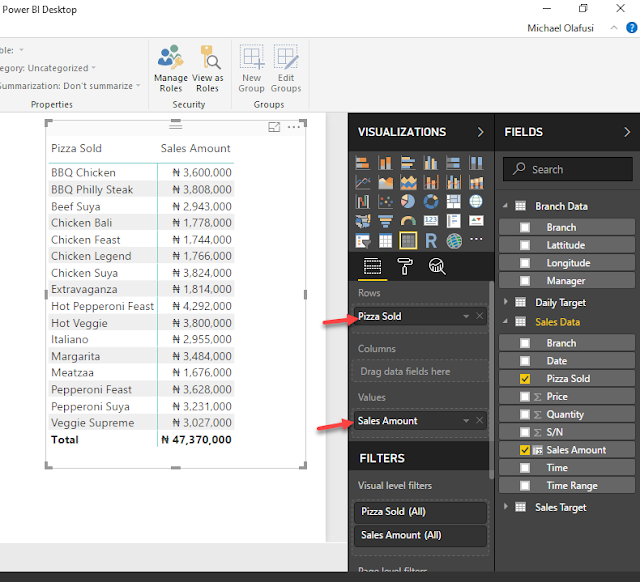Switch to the Analytics tab

click(437, 267)
